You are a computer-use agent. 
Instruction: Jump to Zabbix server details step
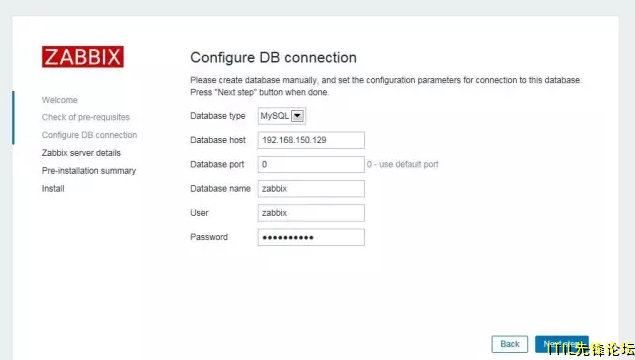(x=81, y=153)
